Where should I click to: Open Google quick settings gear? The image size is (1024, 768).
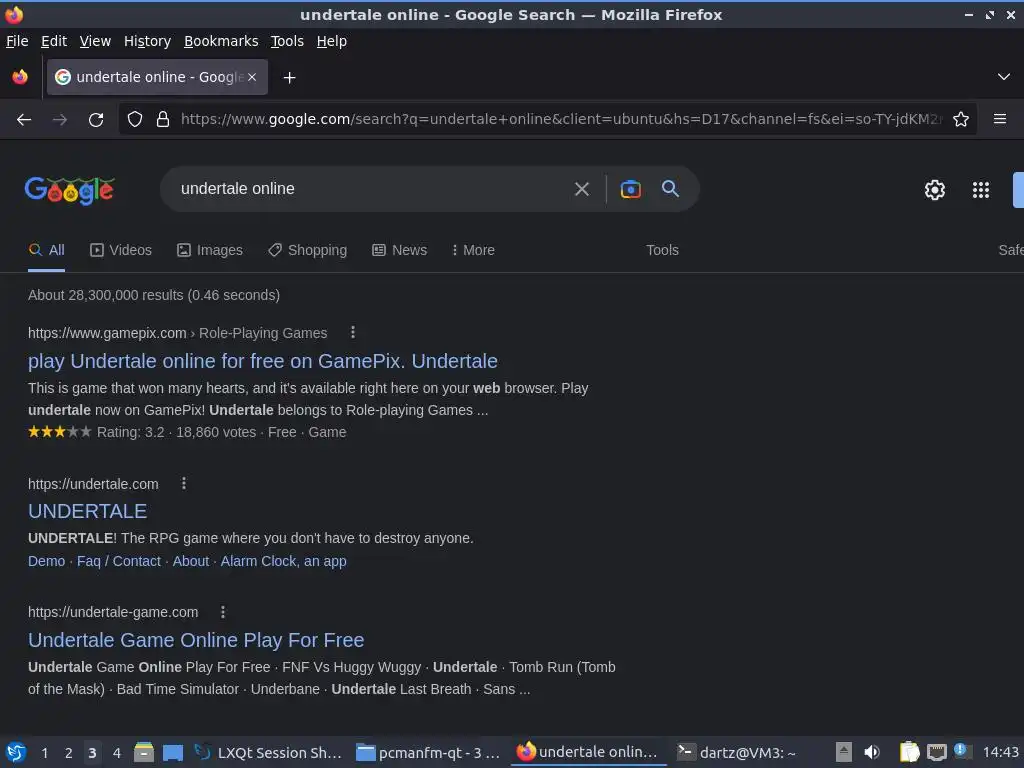point(935,190)
